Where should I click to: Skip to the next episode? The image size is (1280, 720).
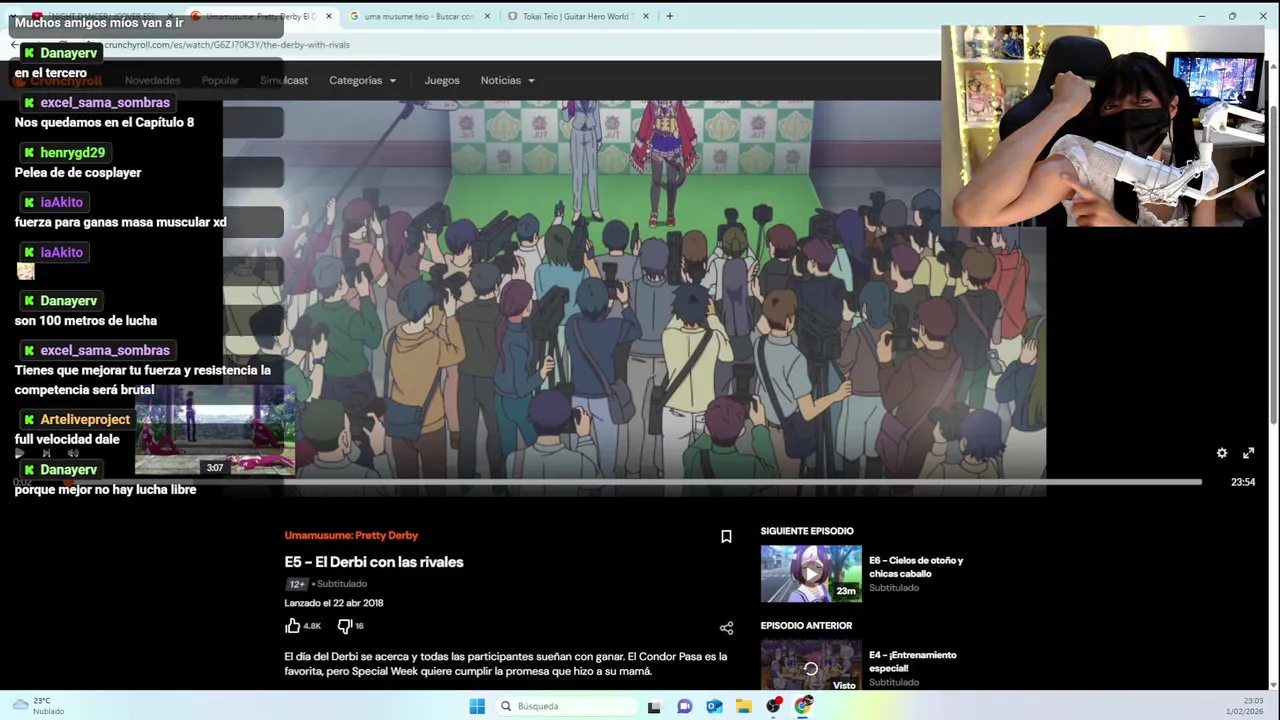[x=46, y=453]
